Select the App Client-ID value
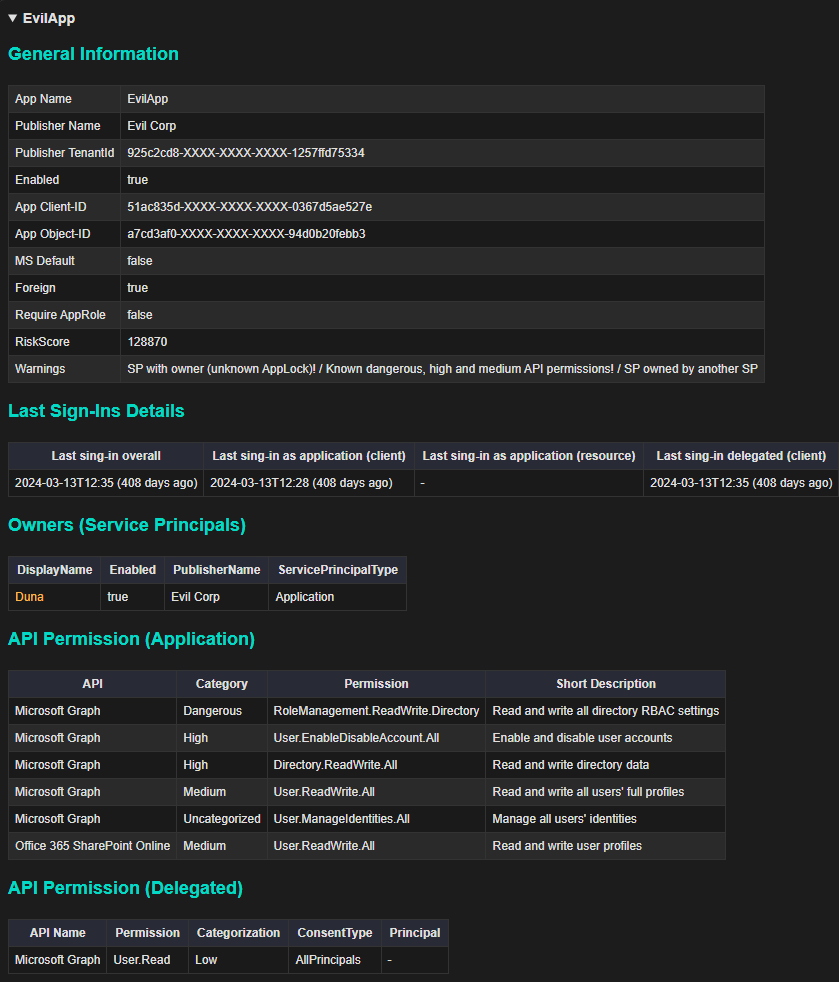The width and height of the screenshot is (839, 982). pos(249,207)
